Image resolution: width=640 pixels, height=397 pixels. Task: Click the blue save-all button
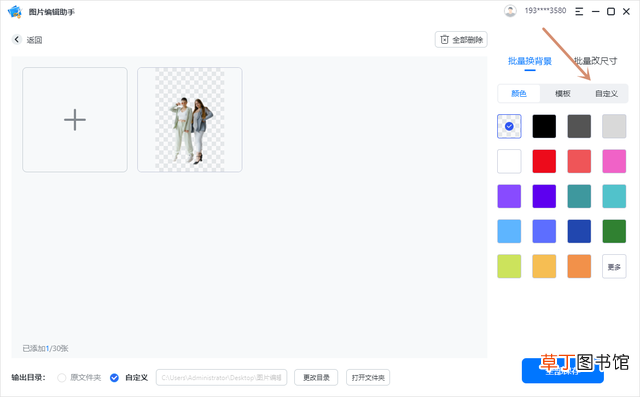(562, 371)
